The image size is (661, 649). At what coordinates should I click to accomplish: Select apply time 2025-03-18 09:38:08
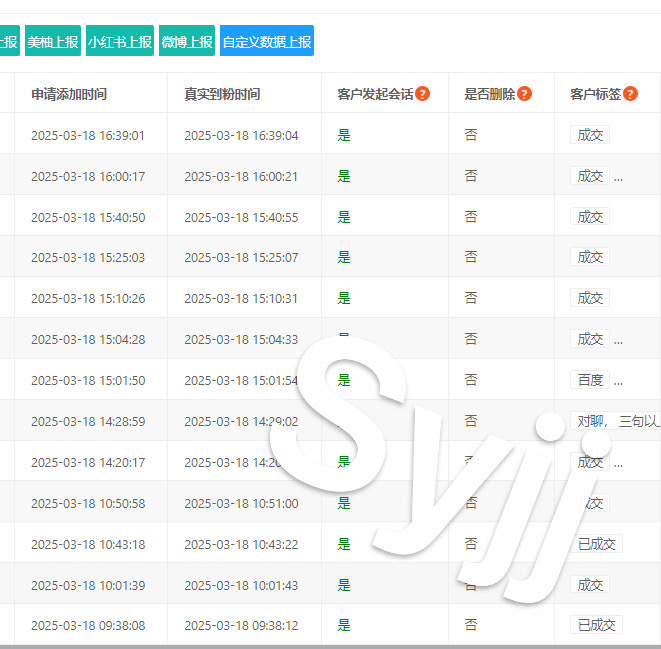pyautogui.click(x=88, y=625)
